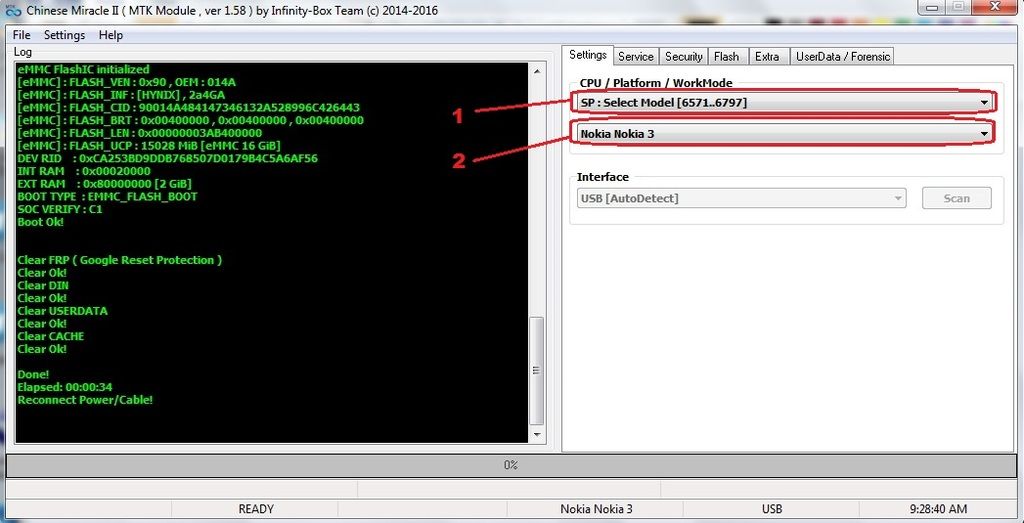
Task: Go to the Extra tab
Action: coord(767,57)
